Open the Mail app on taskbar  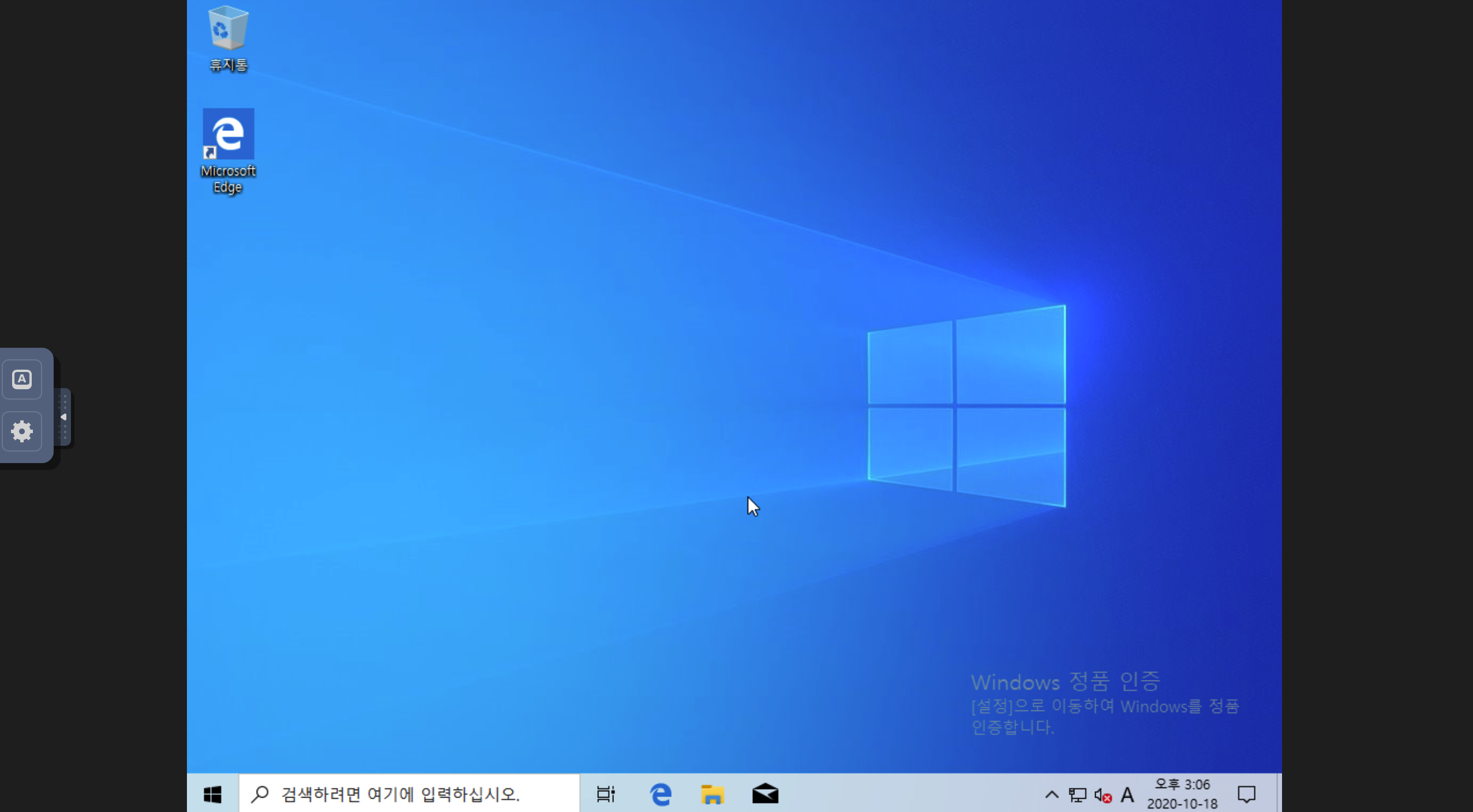[x=765, y=794]
